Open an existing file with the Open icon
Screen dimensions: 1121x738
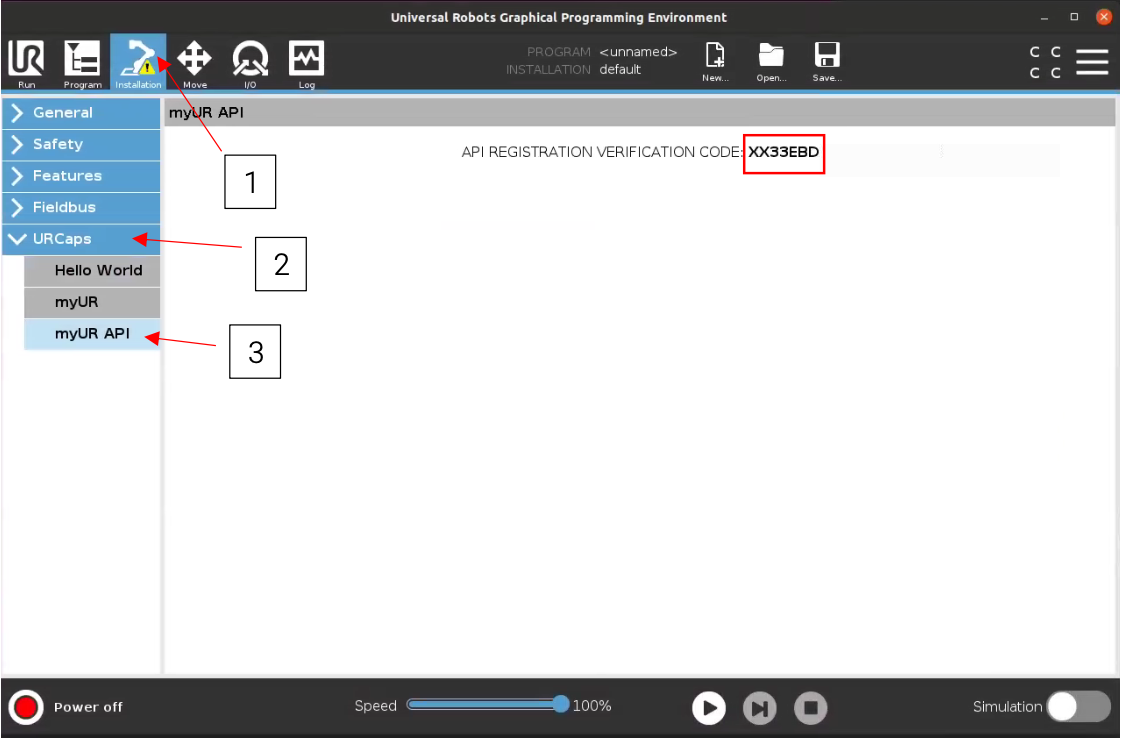770,60
